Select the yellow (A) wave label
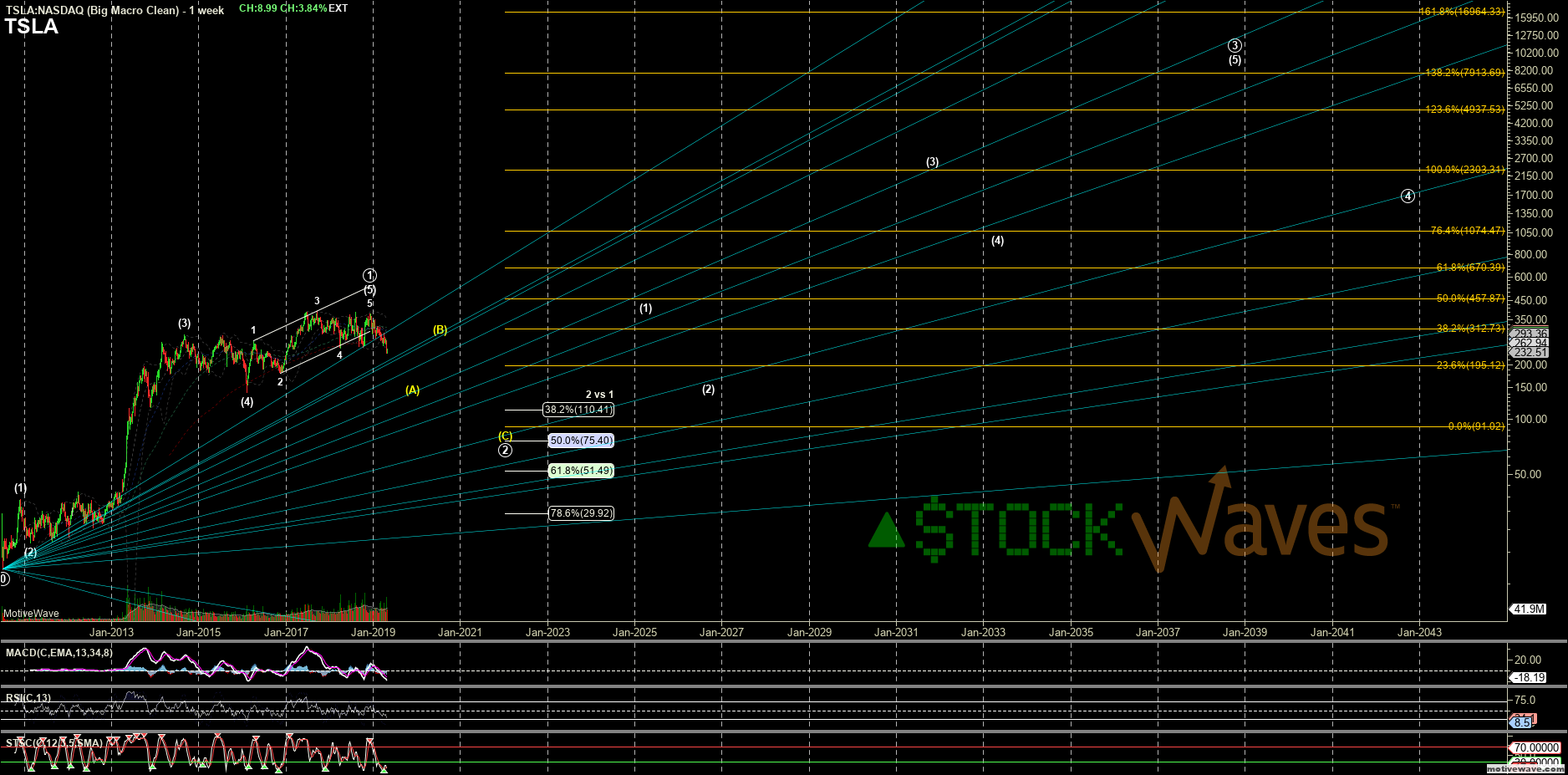 pos(412,390)
